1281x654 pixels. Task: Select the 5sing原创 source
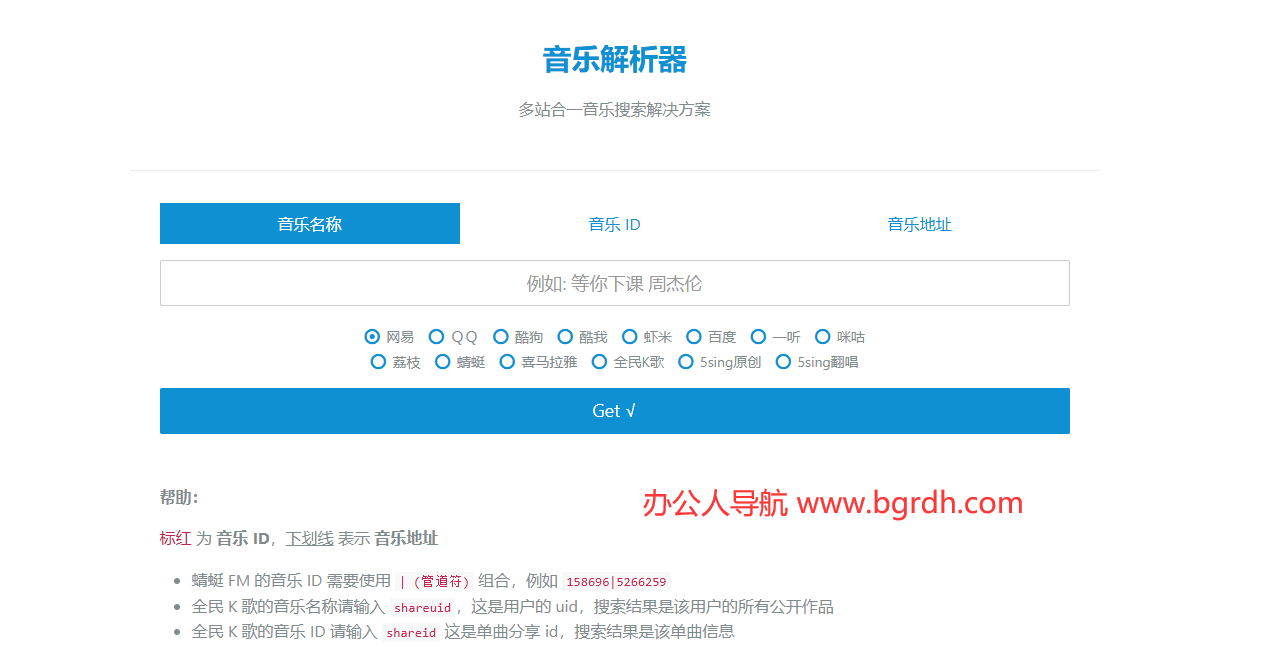coord(686,362)
